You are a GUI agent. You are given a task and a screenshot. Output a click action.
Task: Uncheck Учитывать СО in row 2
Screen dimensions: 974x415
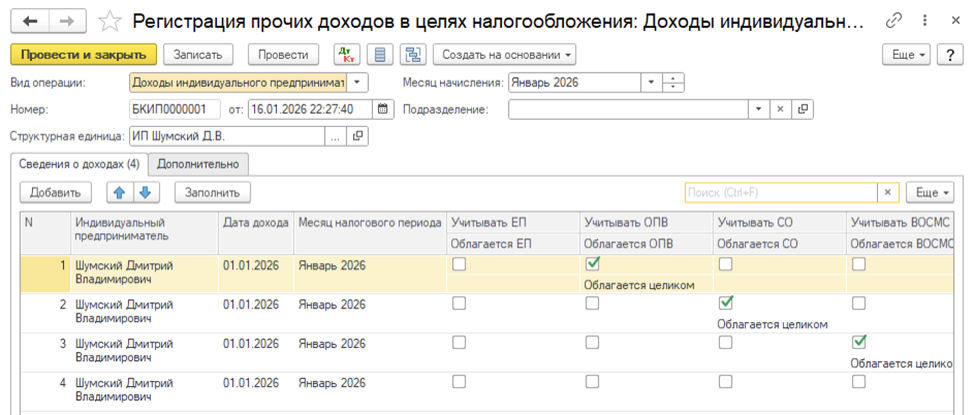tap(726, 303)
